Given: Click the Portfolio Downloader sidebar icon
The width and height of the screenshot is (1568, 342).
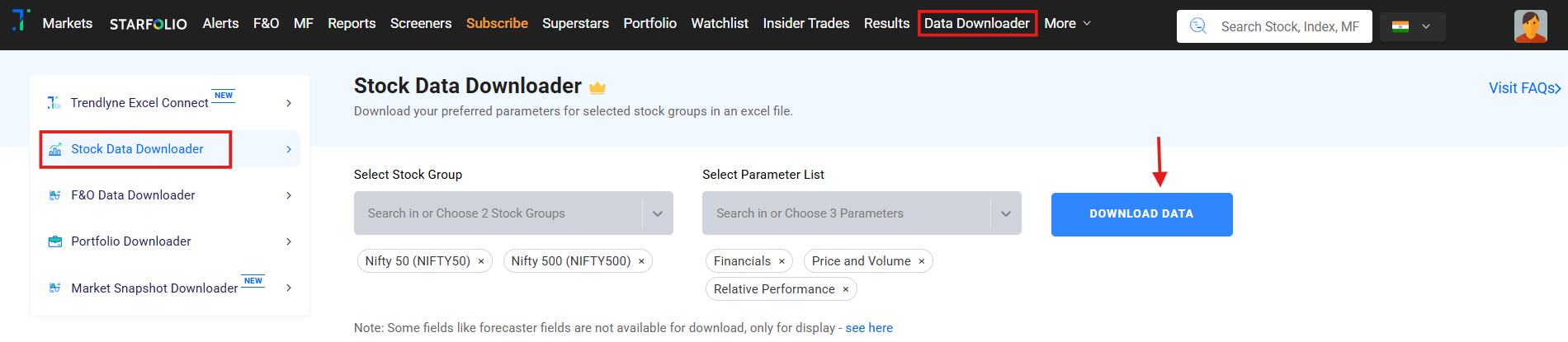Looking at the screenshot, I should pyautogui.click(x=55, y=241).
